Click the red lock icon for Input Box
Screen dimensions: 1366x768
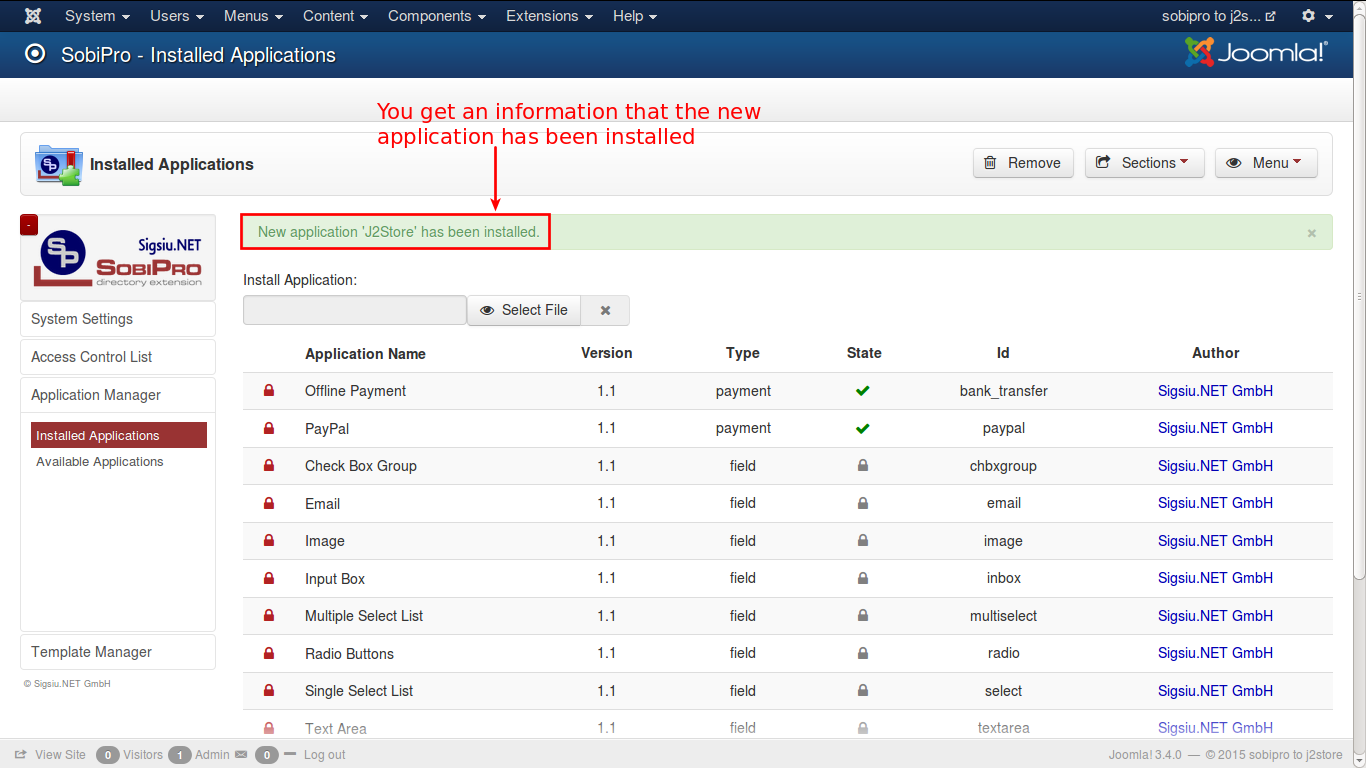coord(268,578)
